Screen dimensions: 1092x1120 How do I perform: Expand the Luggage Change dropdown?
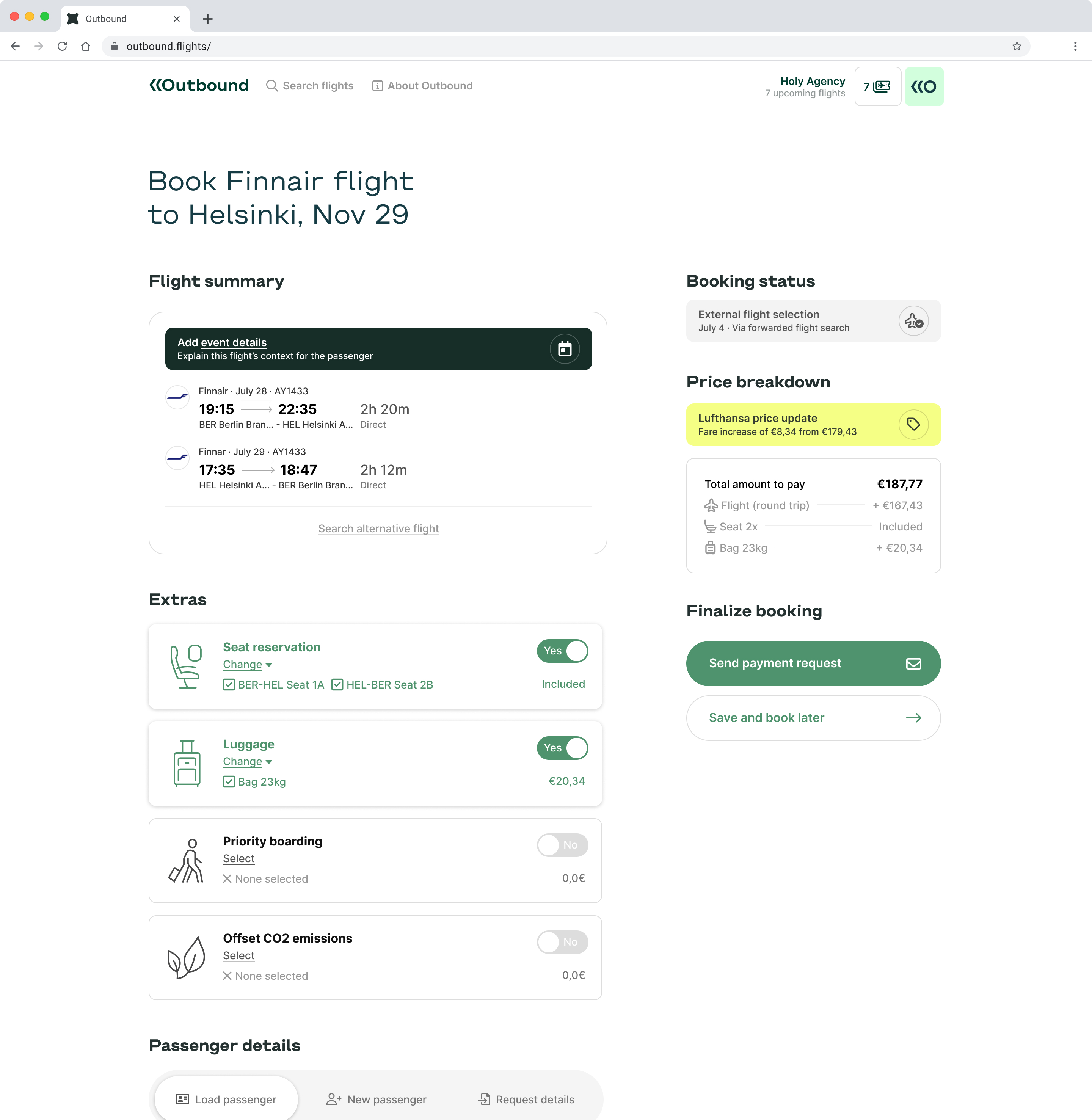coord(248,762)
